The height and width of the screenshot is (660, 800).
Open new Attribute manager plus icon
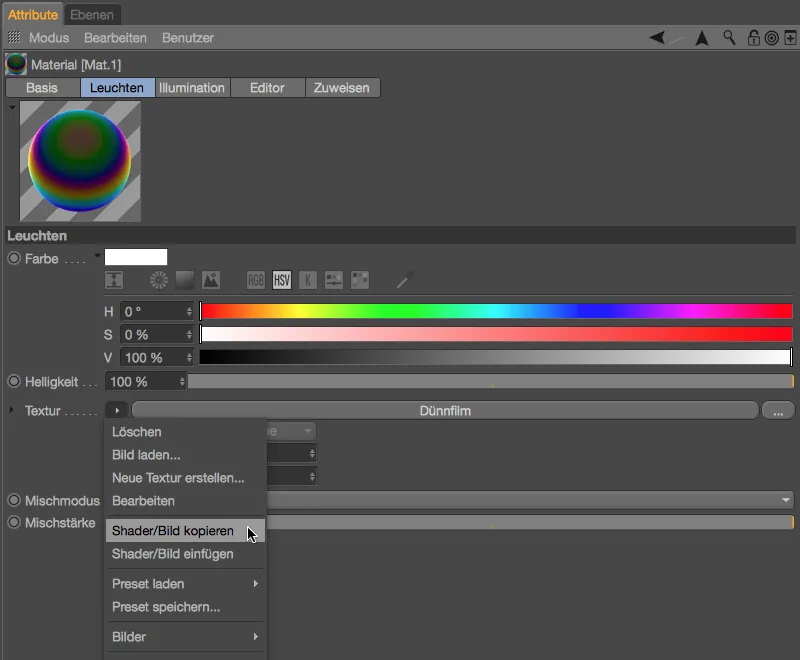click(x=790, y=38)
